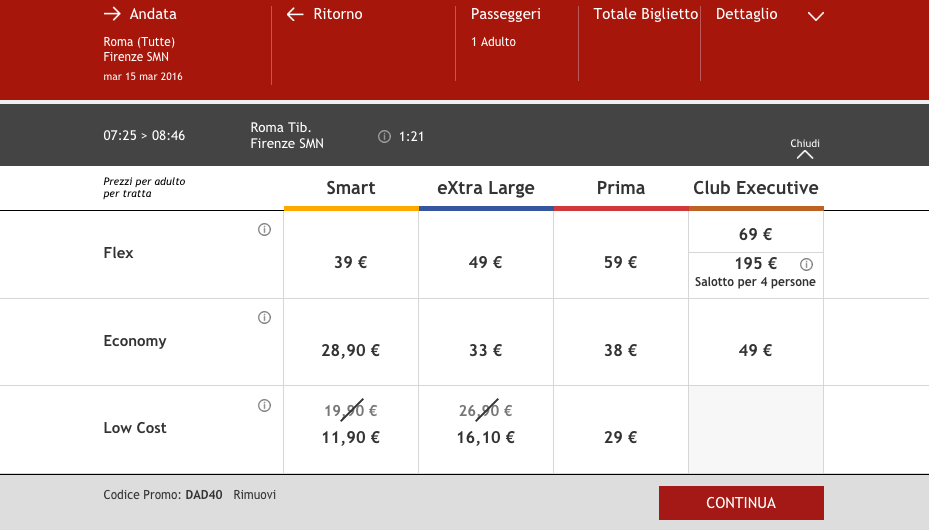Screen dimensions: 929x530
Task: Open the Totale Biglietto section
Action: pyautogui.click(x=645, y=15)
